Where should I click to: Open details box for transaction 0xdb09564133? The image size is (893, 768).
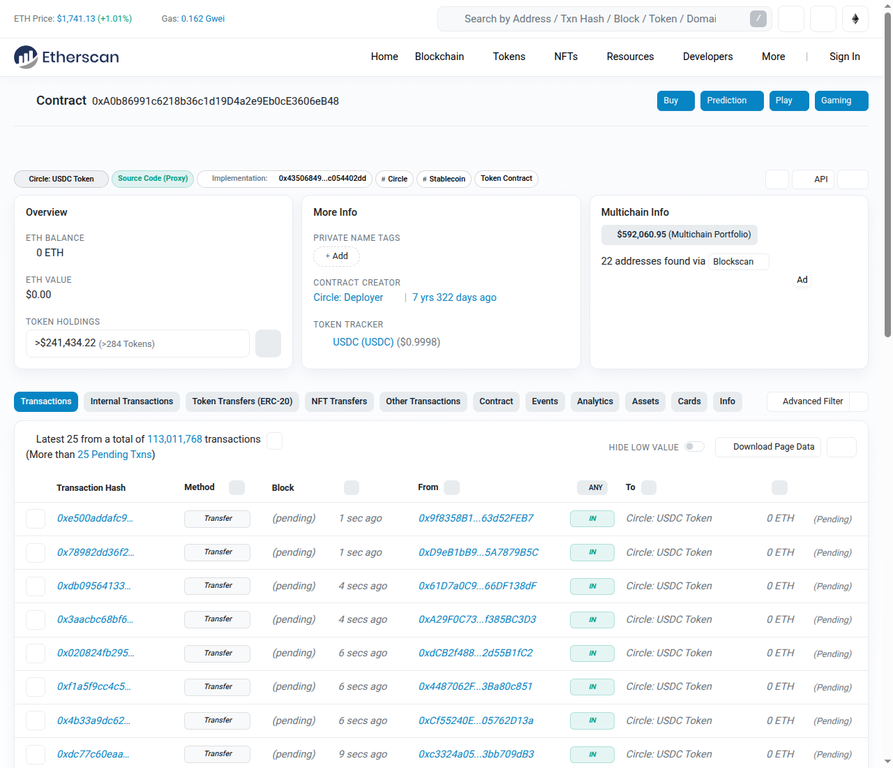[x=35, y=586]
